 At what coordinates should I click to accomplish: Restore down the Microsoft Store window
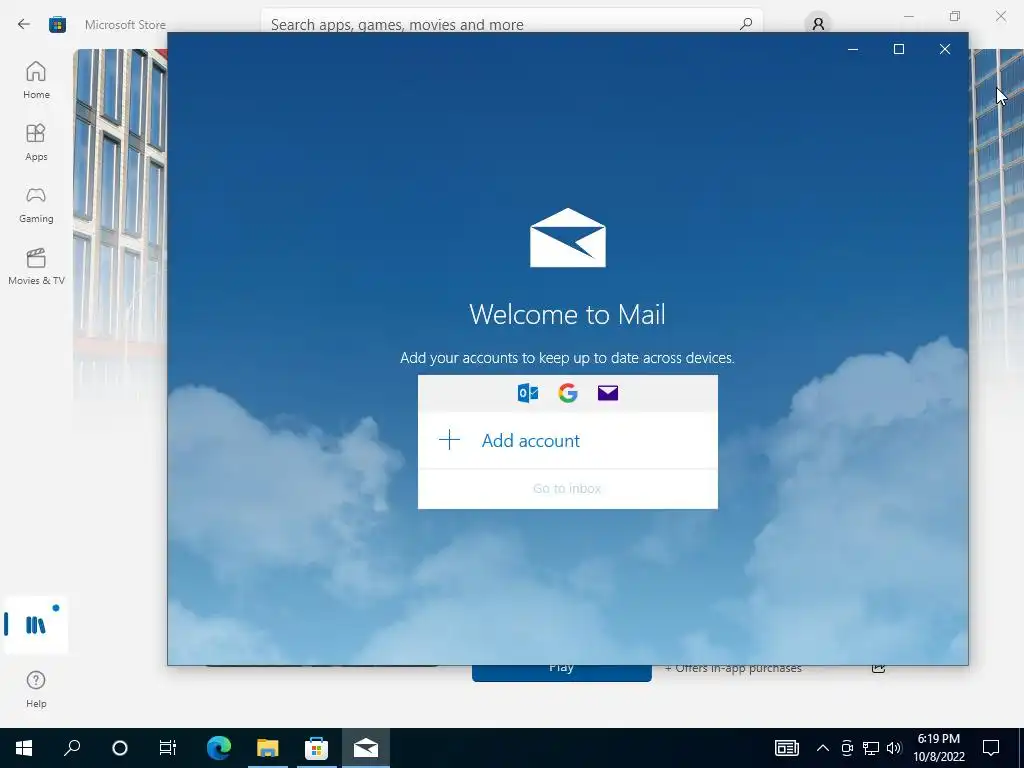pyautogui.click(x=955, y=16)
